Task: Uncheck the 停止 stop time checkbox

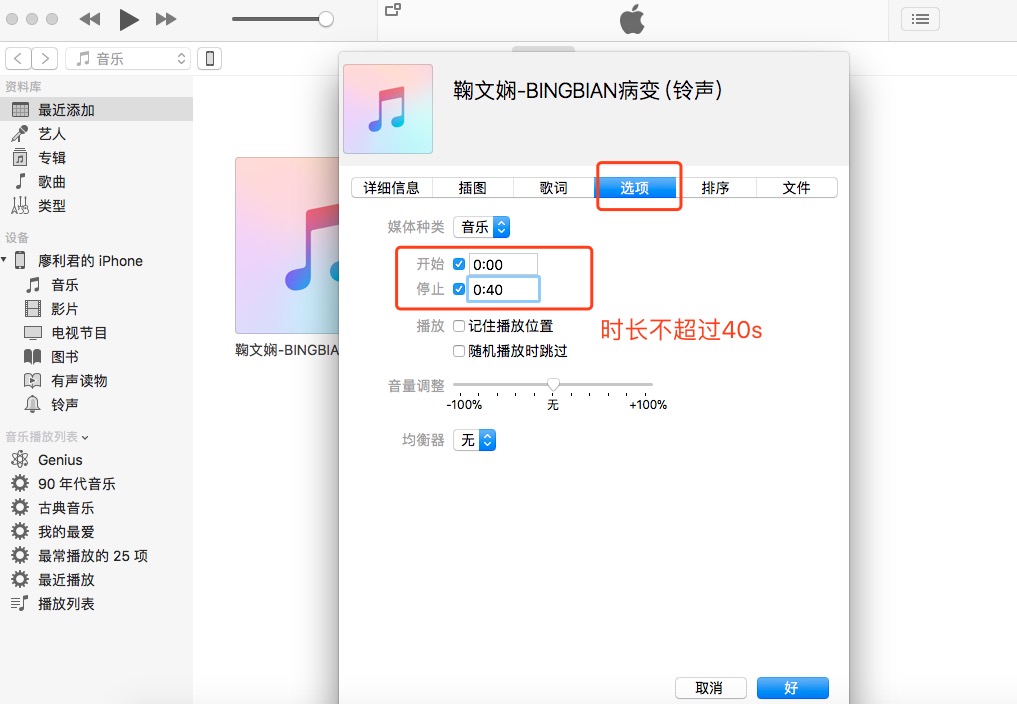Action: [x=459, y=289]
